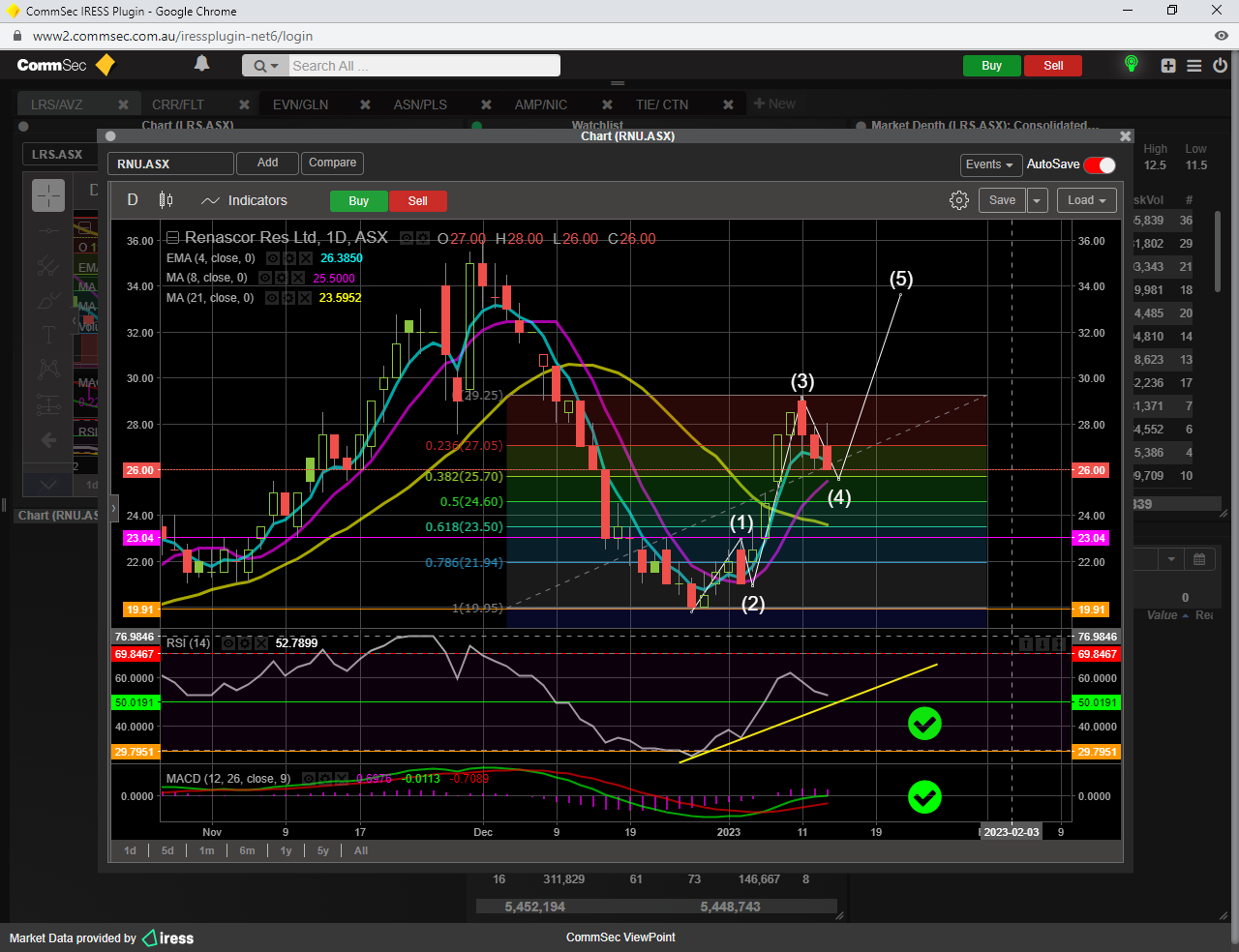Image resolution: width=1239 pixels, height=952 pixels.
Task: Click the Search All input box
Action: pyautogui.click(x=424, y=66)
